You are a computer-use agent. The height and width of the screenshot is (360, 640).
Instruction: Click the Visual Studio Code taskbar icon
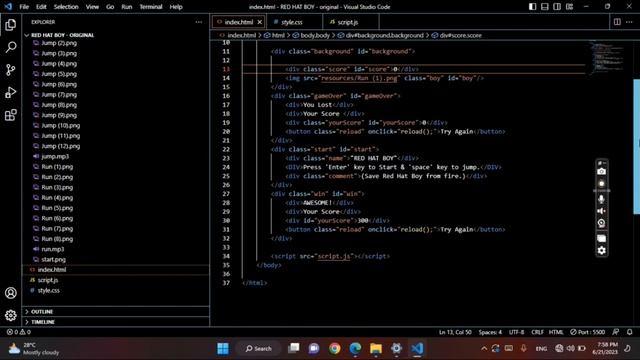417,349
